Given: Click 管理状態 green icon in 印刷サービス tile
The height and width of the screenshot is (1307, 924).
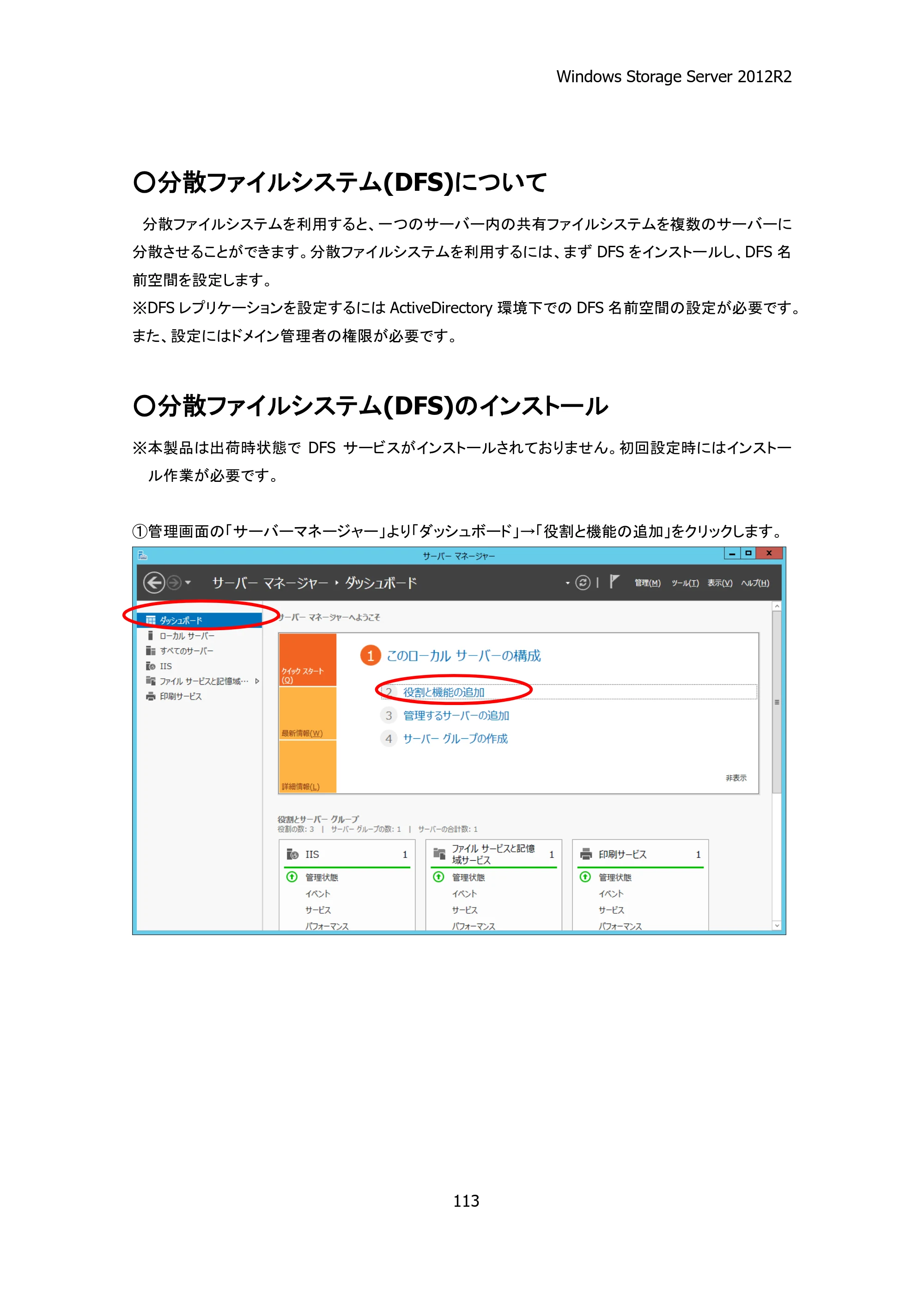Looking at the screenshot, I should click(x=585, y=877).
